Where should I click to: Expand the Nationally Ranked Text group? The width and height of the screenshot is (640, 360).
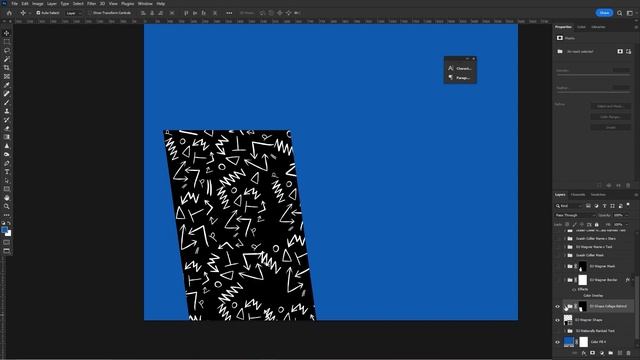[x=565, y=331]
